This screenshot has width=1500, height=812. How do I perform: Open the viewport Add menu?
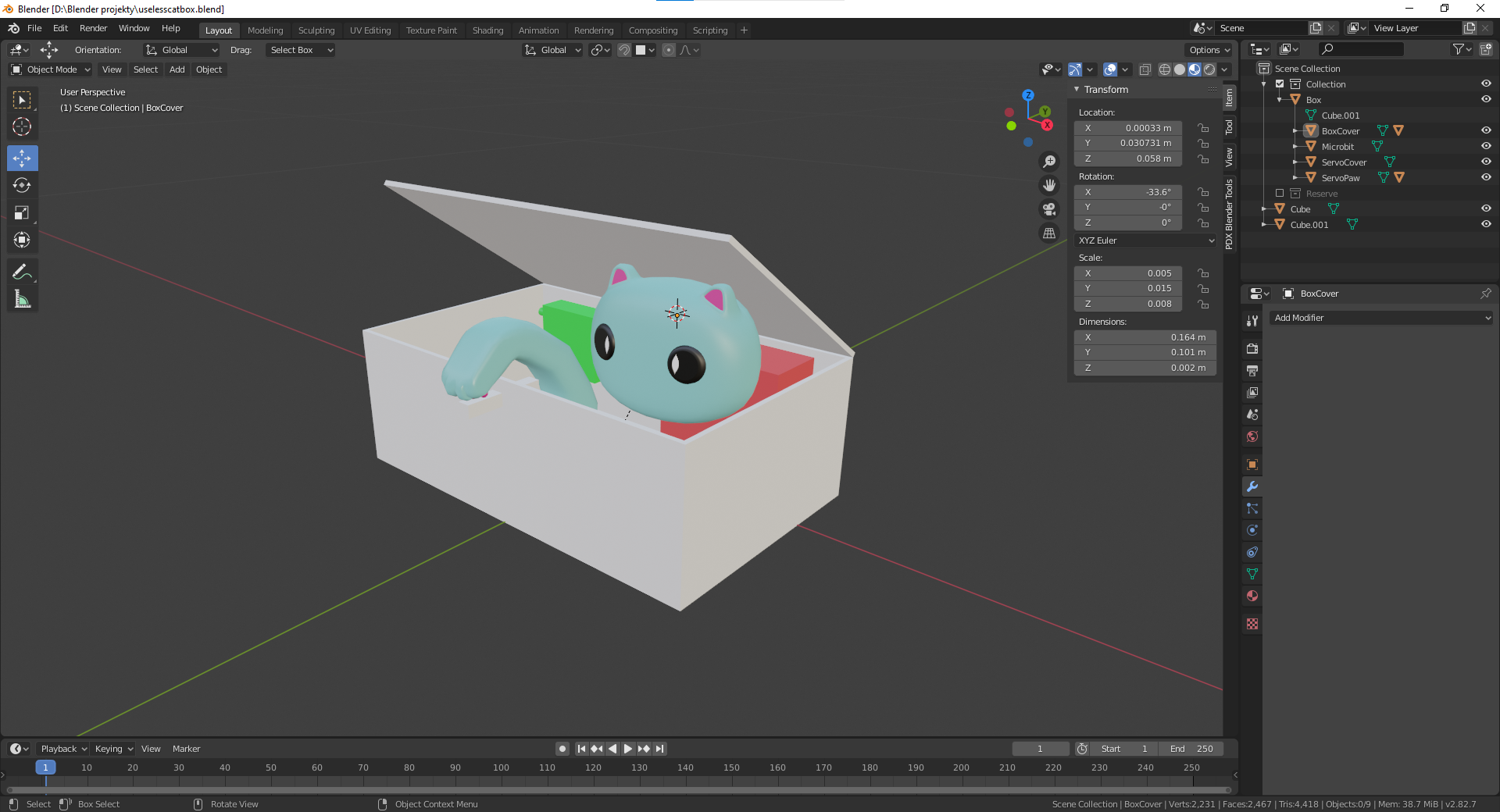[x=177, y=69]
